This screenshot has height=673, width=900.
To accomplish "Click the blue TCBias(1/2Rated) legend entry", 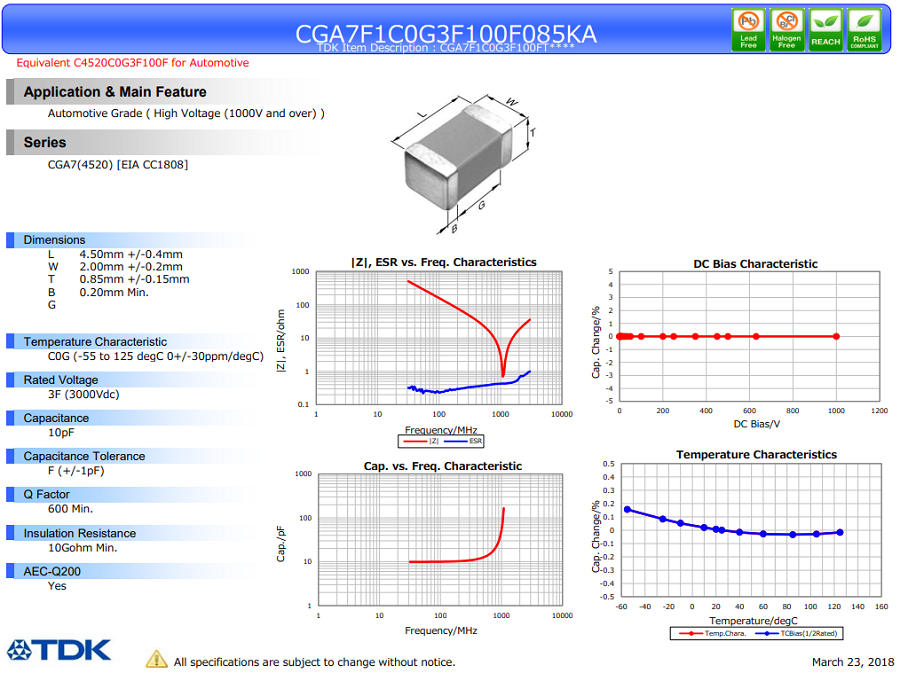I will pos(797,633).
